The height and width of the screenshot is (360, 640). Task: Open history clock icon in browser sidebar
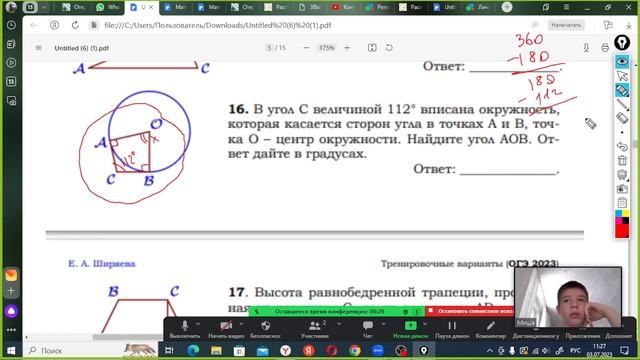[x=11, y=25]
